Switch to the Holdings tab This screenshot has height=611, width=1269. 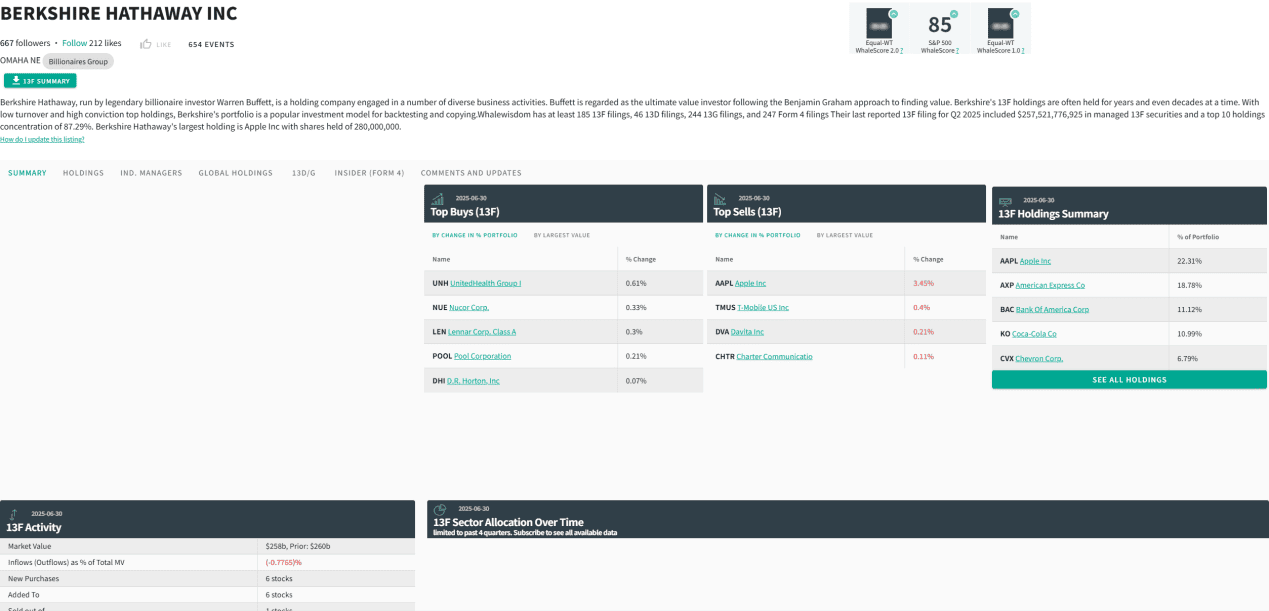coord(83,173)
